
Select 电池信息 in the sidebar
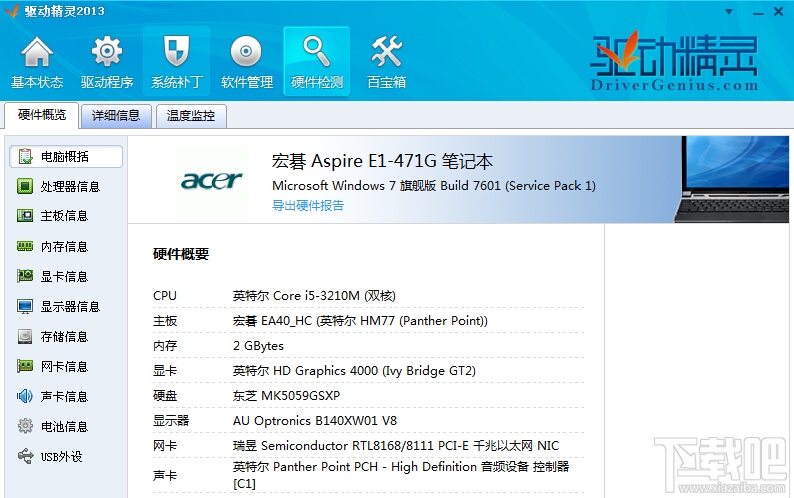[x=66, y=426]
